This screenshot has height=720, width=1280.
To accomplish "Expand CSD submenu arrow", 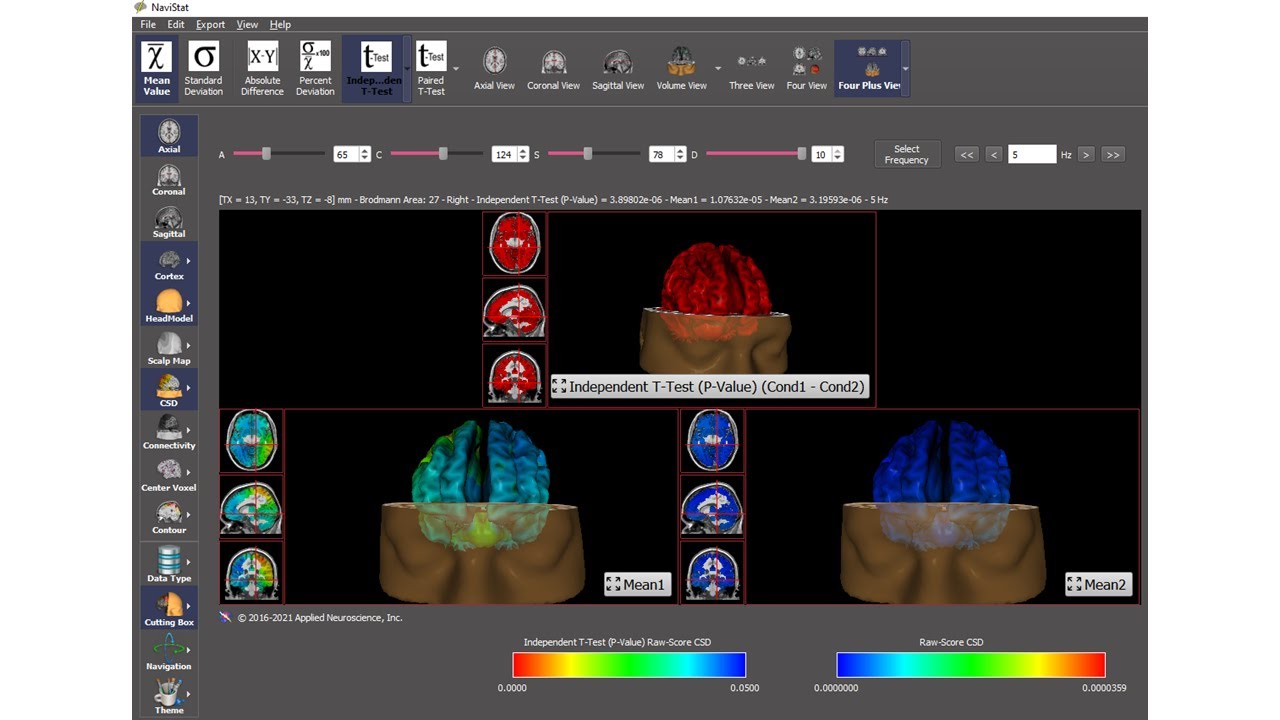I will coord(188,388).
